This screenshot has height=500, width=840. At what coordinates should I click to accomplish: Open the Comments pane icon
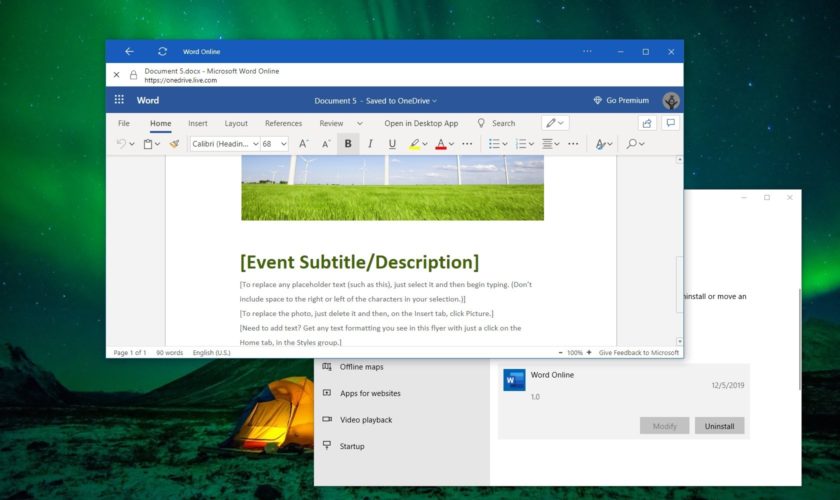coord(670,123)
